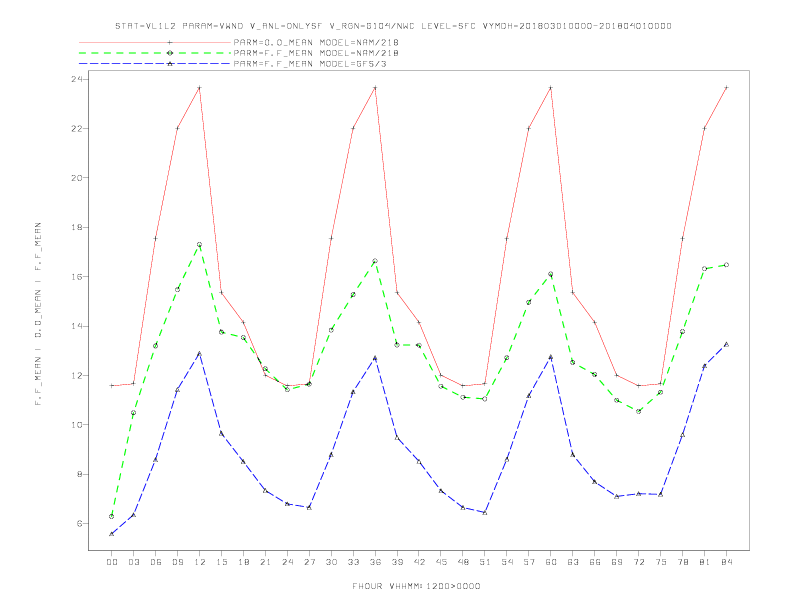Click the blue triangle marker at hour 51

(485, 513)
